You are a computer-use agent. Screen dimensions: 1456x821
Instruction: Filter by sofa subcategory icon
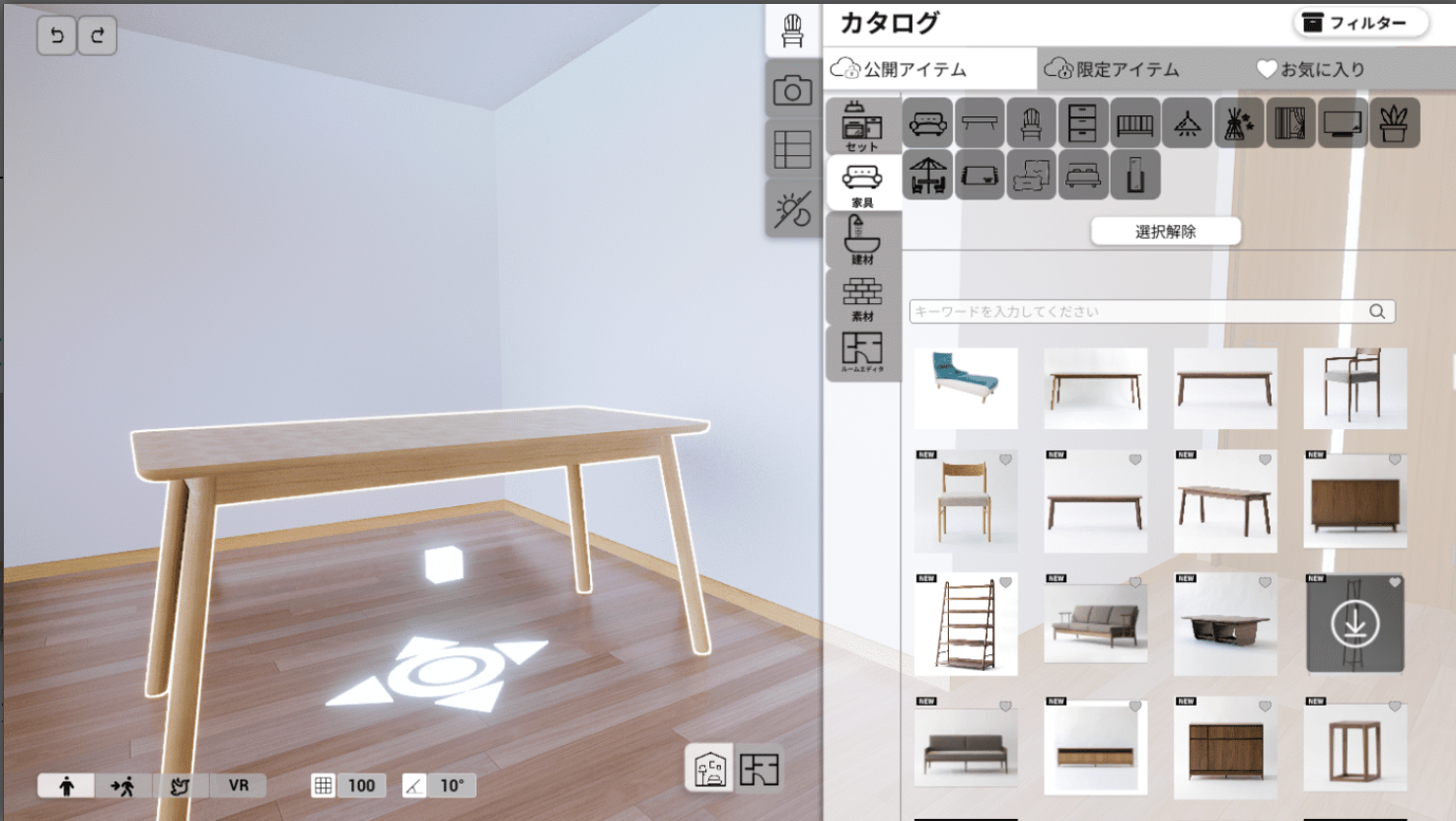(927, 123)
